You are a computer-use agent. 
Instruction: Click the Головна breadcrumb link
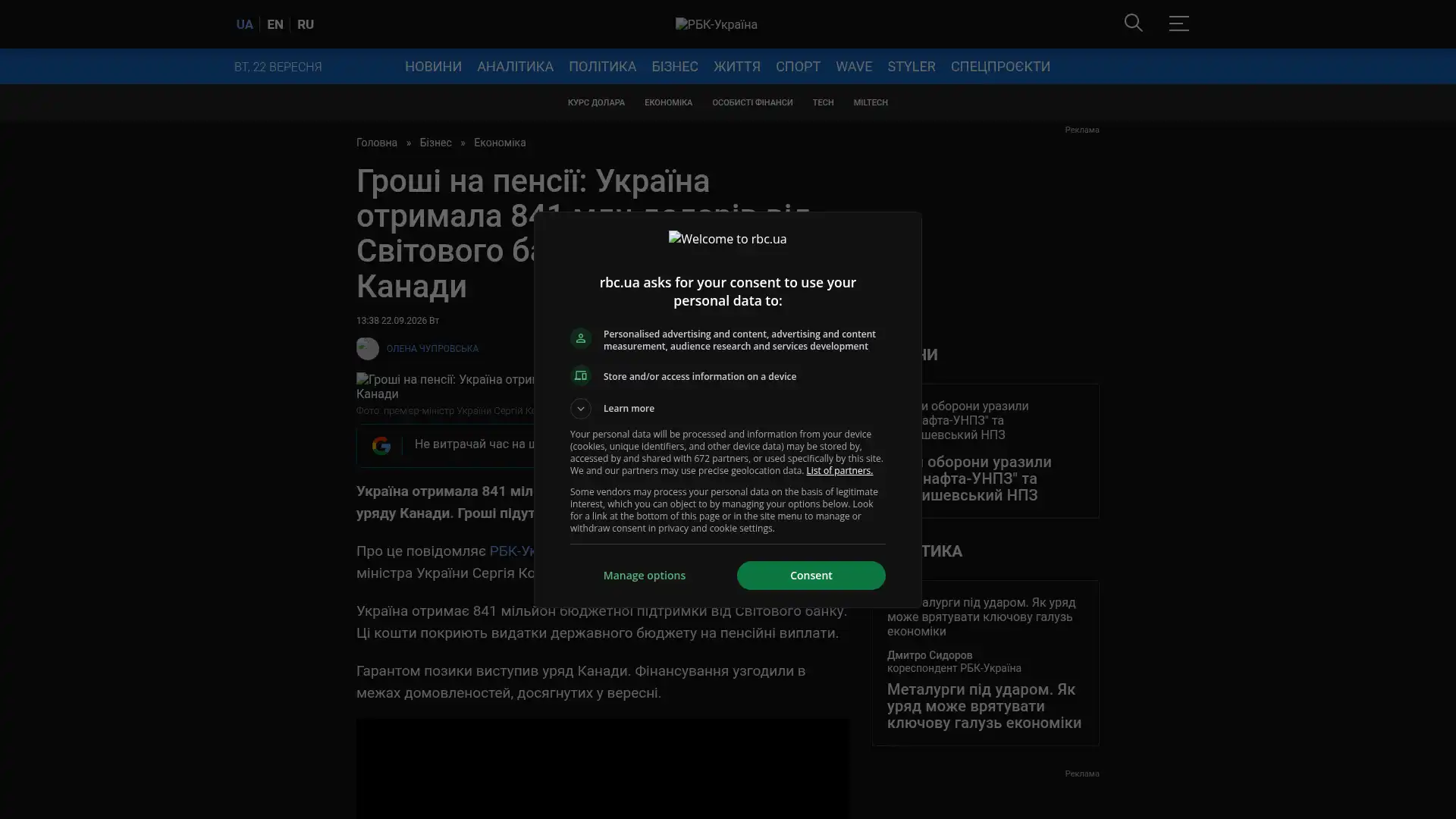pyautogui.click(x=377, y=143)
